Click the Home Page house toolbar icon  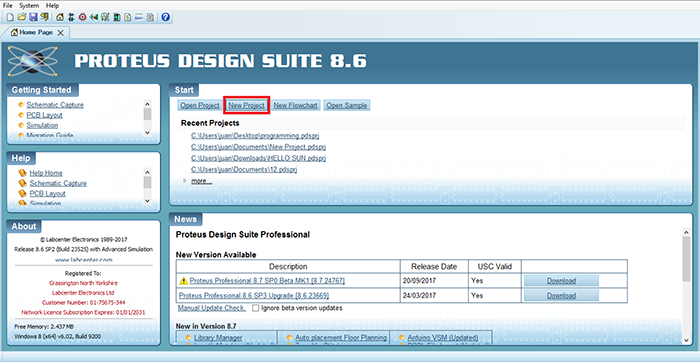60,17
